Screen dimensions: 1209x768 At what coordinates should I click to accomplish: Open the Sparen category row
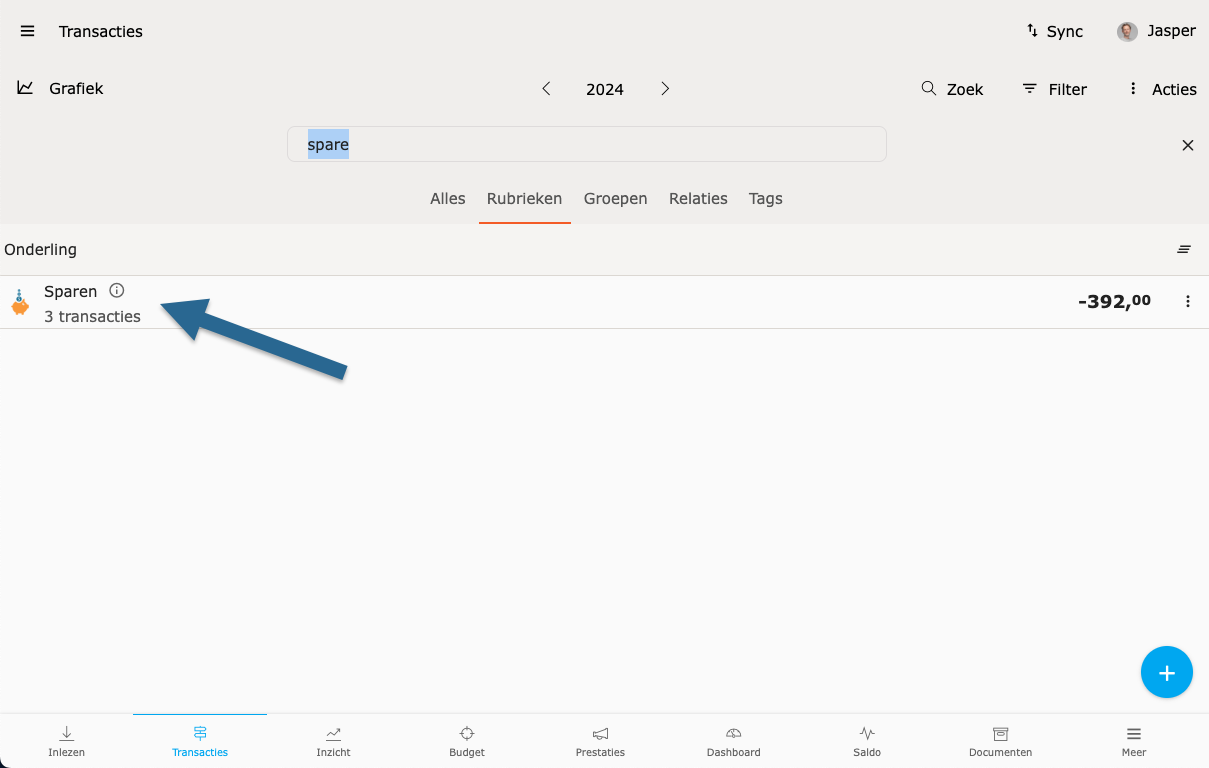pyautogui.click(x=604, y=302)
